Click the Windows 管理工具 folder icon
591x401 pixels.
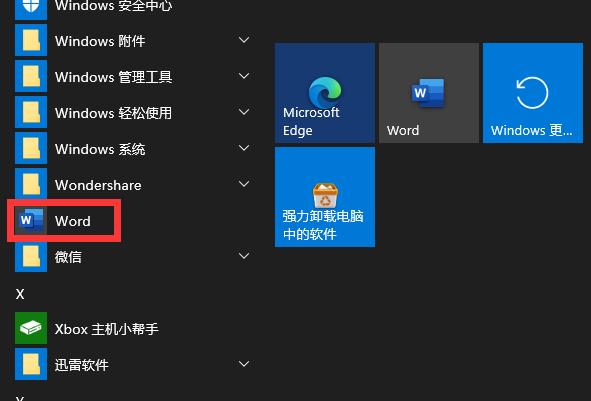(x=31, y=76)
